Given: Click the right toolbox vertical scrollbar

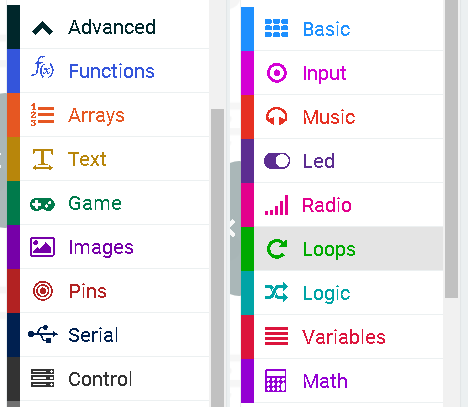Looking at the screenshot, I should pos(452,148).
